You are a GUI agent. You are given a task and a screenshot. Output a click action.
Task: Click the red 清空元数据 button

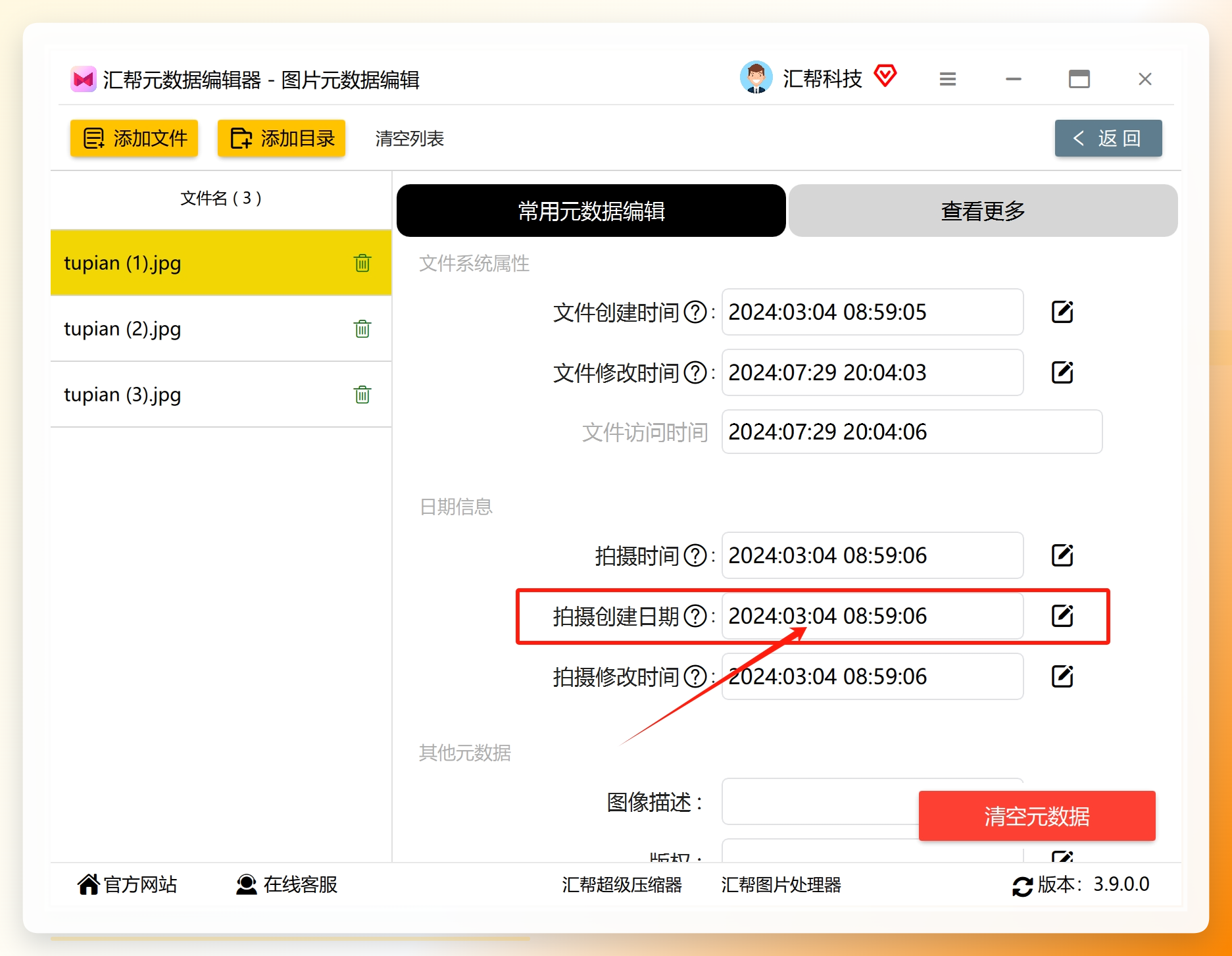tap(1037, 816)
